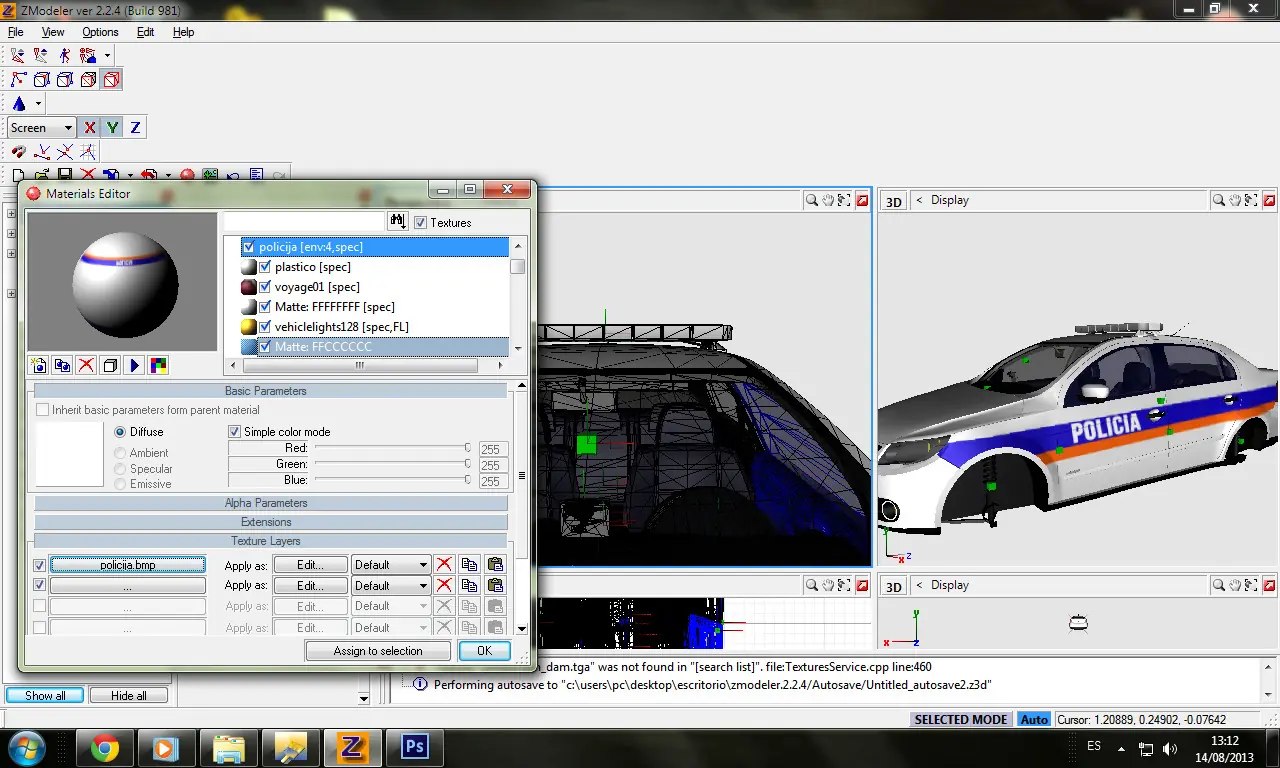Open the Default dropdown for policija.bmp layer

click(390, 565)
